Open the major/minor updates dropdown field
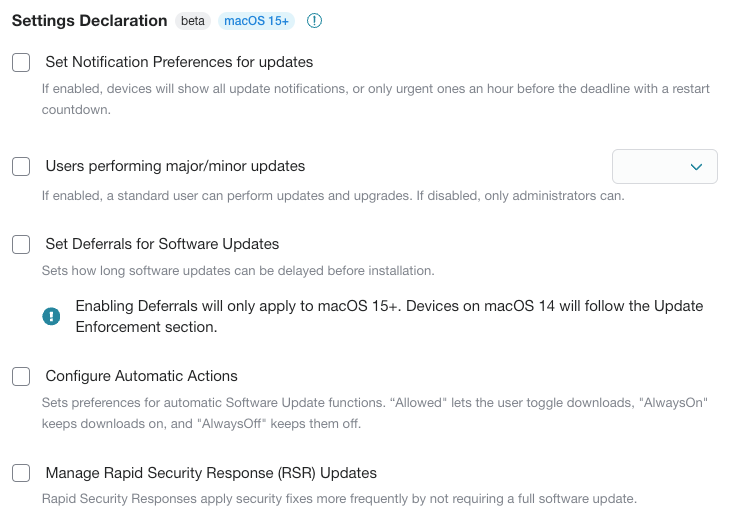This screenshot has width=747, height=525. pyautogui.click(x=665, y=167)
